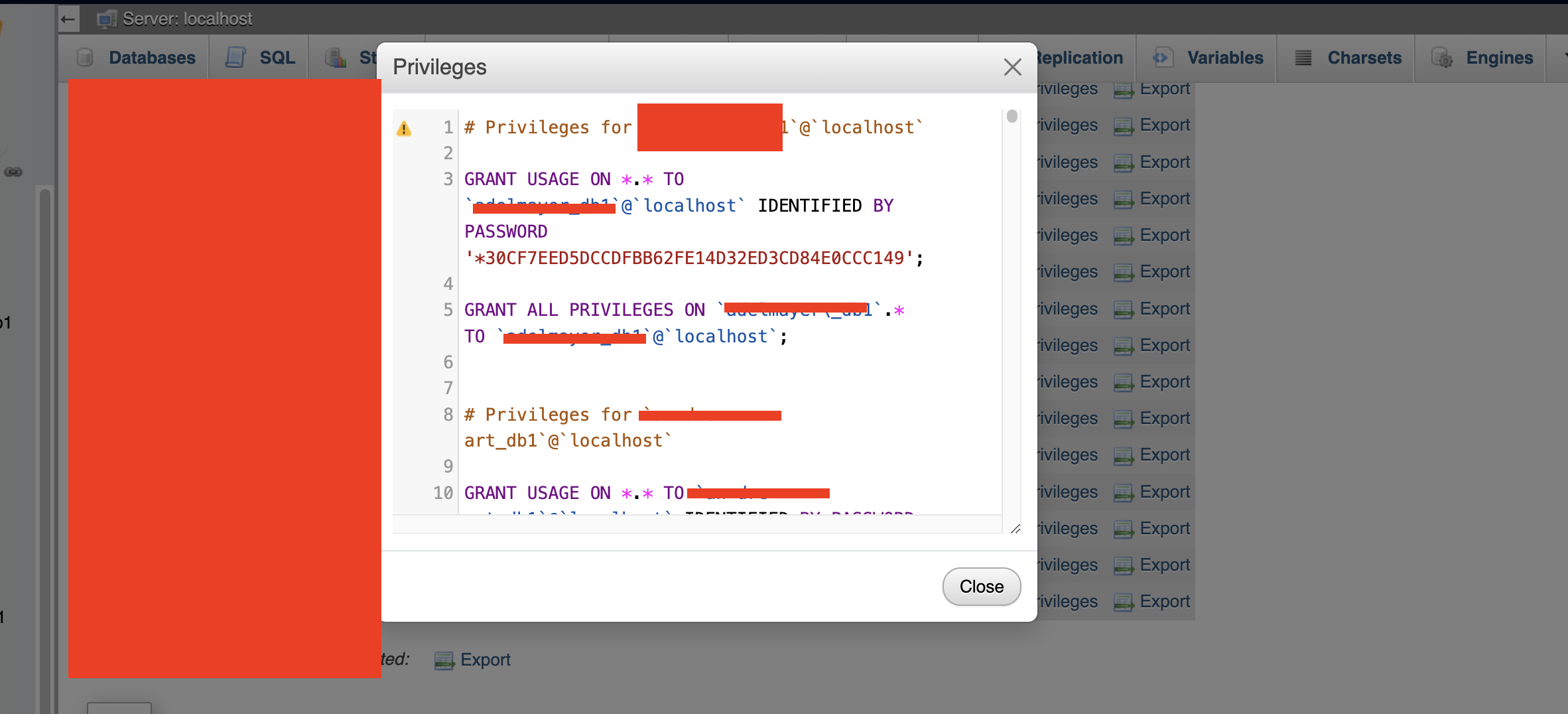Collapse navigation panel with left arrow button
This screenshot has width=1568, height=714.
pyautogui.click(x=68, y=19)
